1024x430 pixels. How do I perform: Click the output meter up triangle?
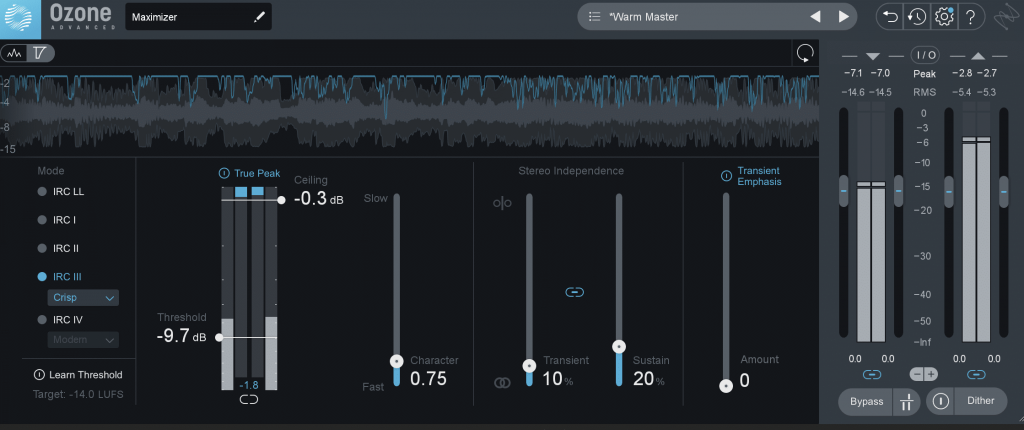tap(978, 56)
